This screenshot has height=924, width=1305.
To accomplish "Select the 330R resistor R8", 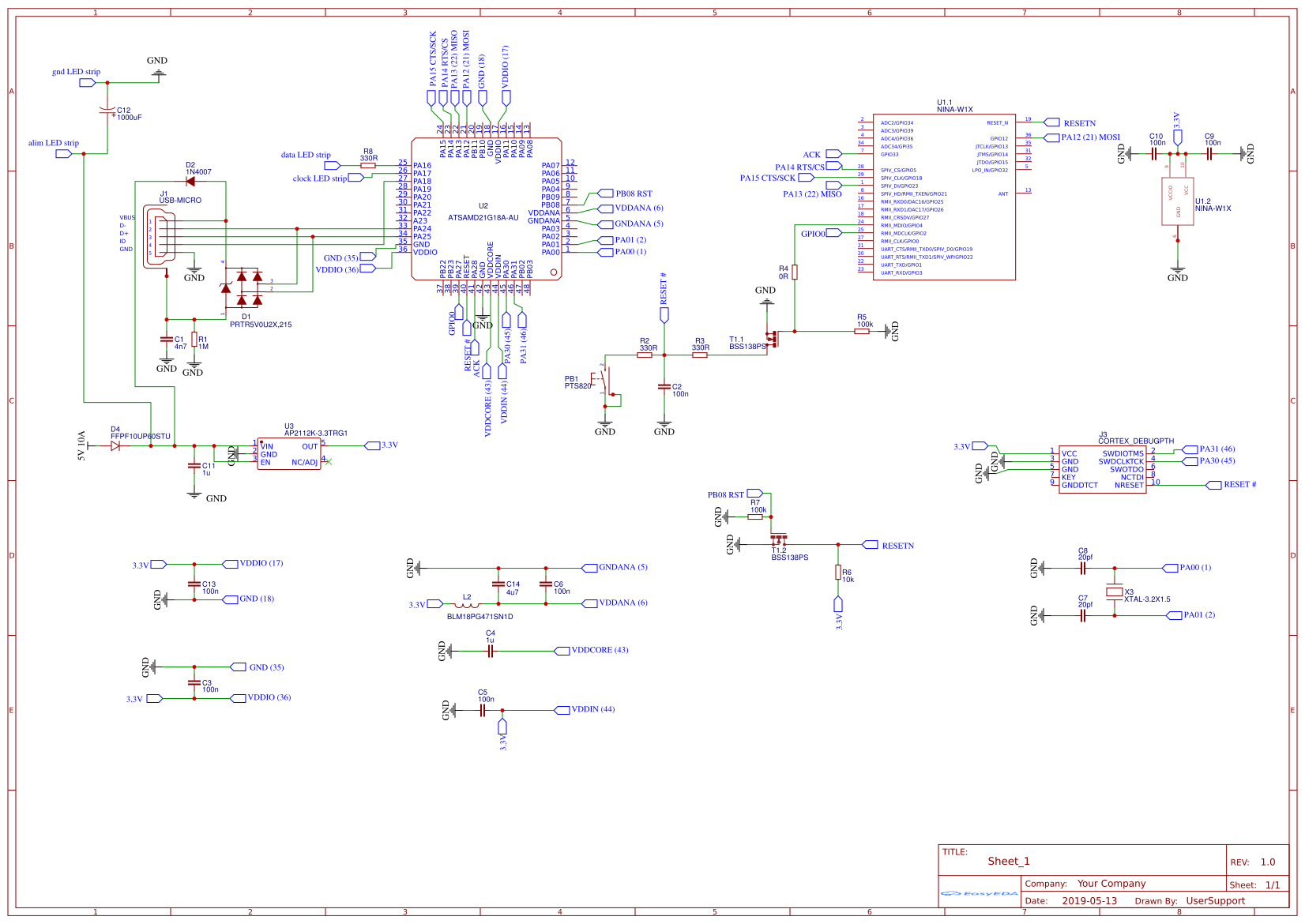I will [368, 166].
